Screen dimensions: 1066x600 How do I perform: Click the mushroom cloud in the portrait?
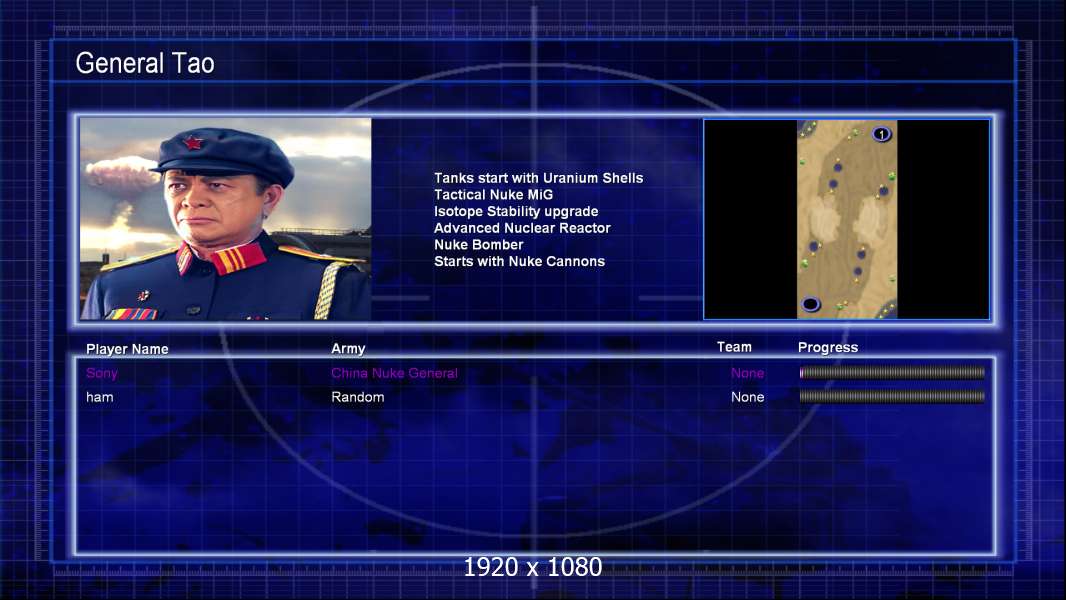[122, 175]
